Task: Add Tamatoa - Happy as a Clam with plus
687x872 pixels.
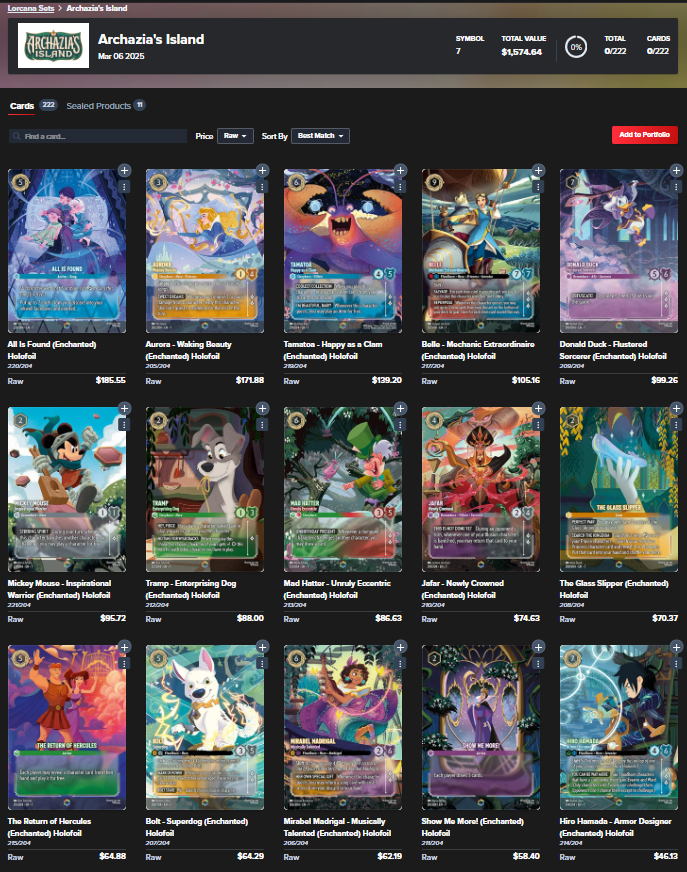Action: point(401,170)
